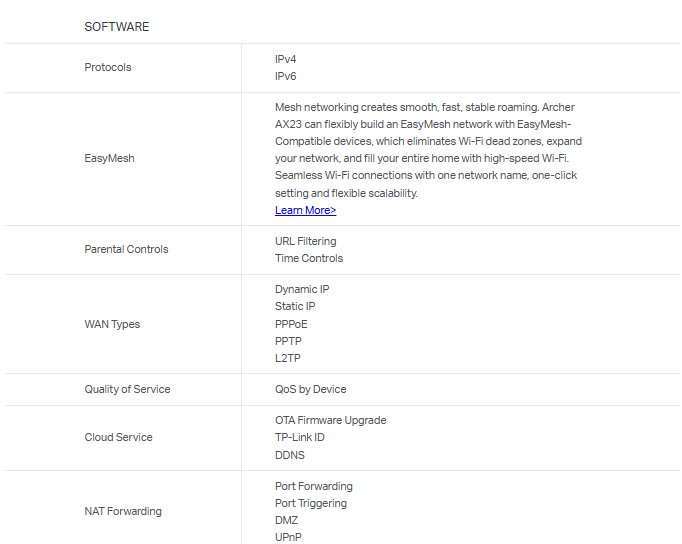Select the Cloud Service row label

point(118,437)
